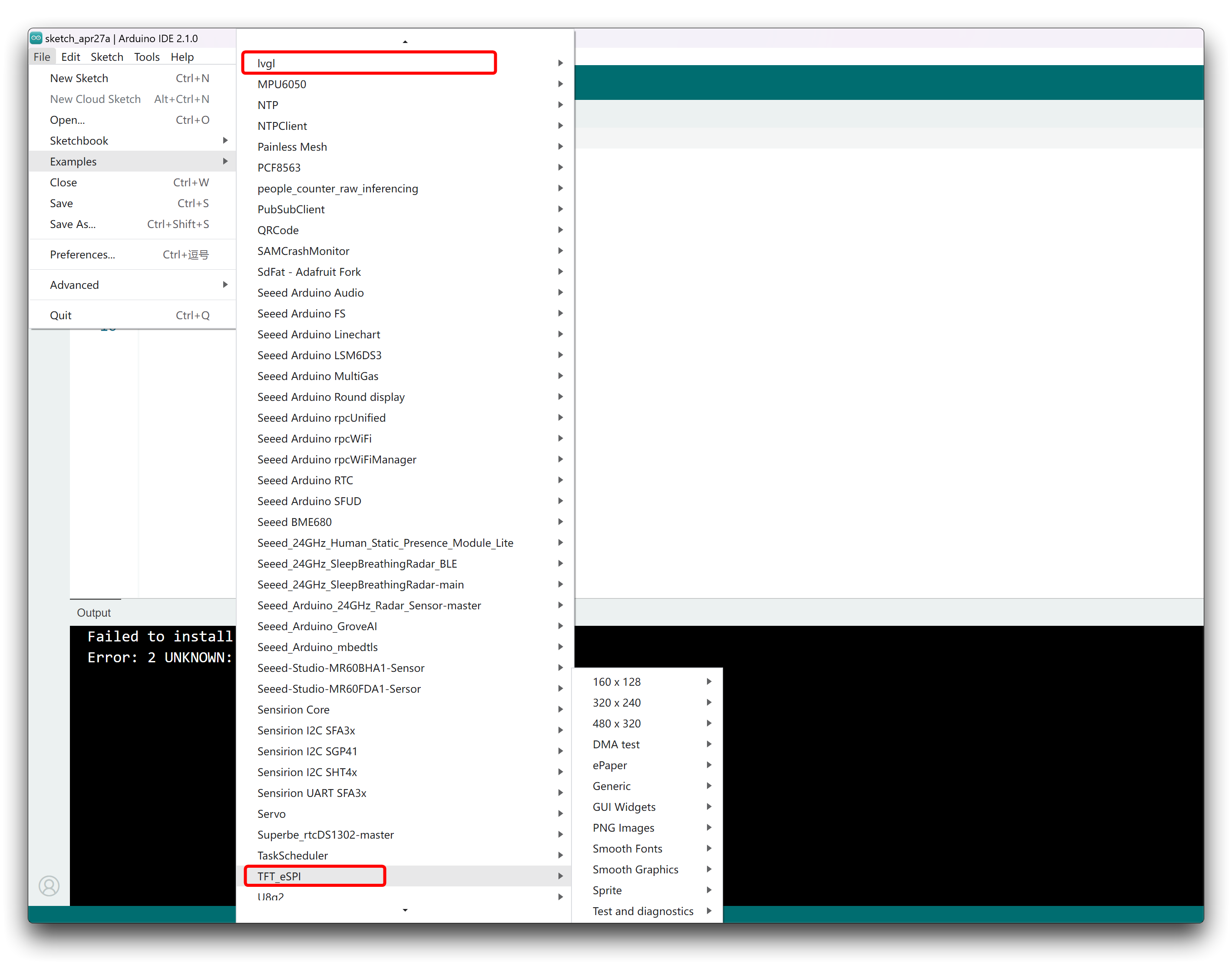The height and width of the screenshot is (965, 1232).
Task: Click Save in the File menu
Action: (x=133, y=203)
